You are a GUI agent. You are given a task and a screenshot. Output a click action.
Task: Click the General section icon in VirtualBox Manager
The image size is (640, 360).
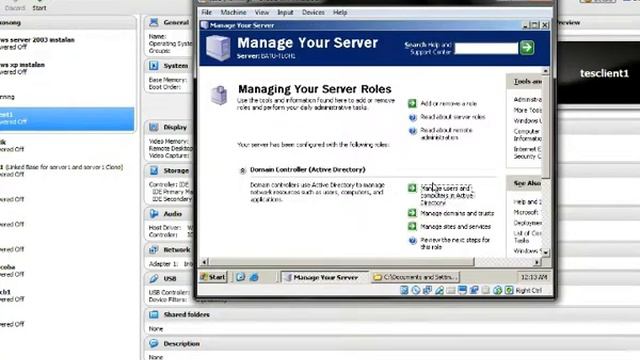pos(154,22)
